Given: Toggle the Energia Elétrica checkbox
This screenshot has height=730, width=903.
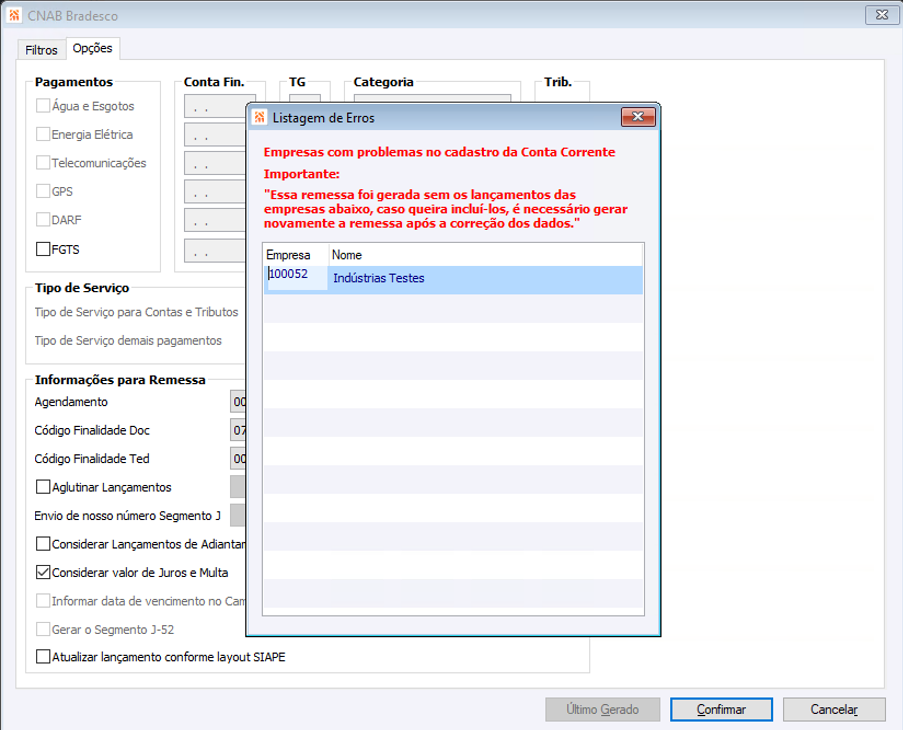Looking at the screenshot, I should click(x=43, y=134).
